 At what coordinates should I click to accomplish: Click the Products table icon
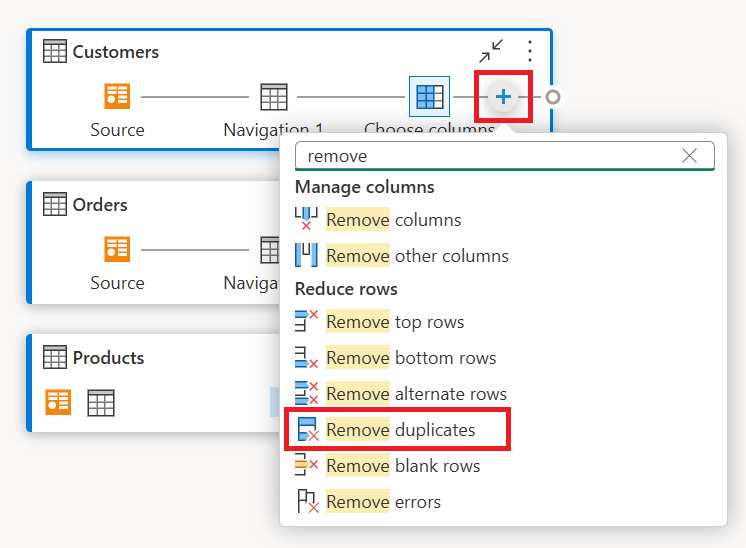pyautogui.click(x=55, y=357)
